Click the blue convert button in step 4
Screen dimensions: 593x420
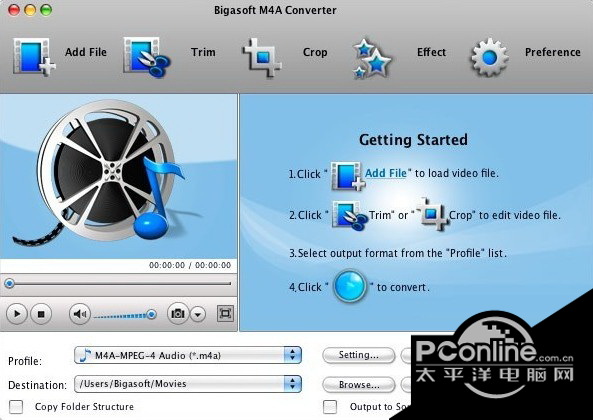[349, 286]
